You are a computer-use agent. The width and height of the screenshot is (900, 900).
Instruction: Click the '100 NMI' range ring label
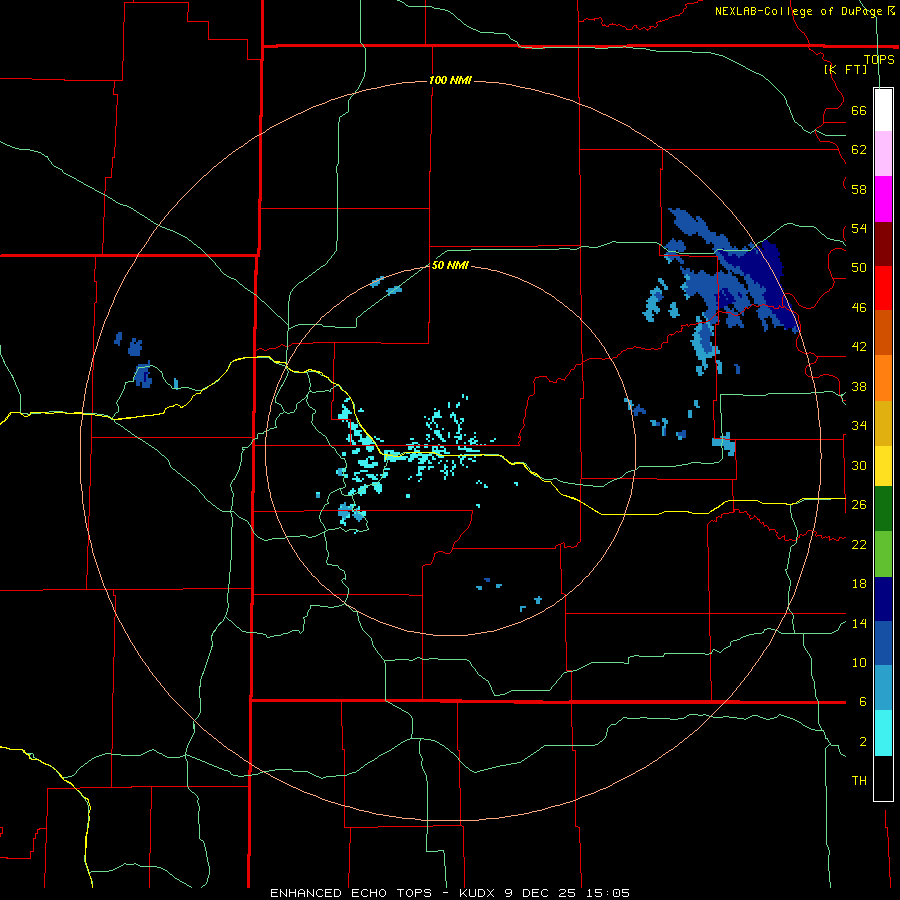tap(450, 80)
